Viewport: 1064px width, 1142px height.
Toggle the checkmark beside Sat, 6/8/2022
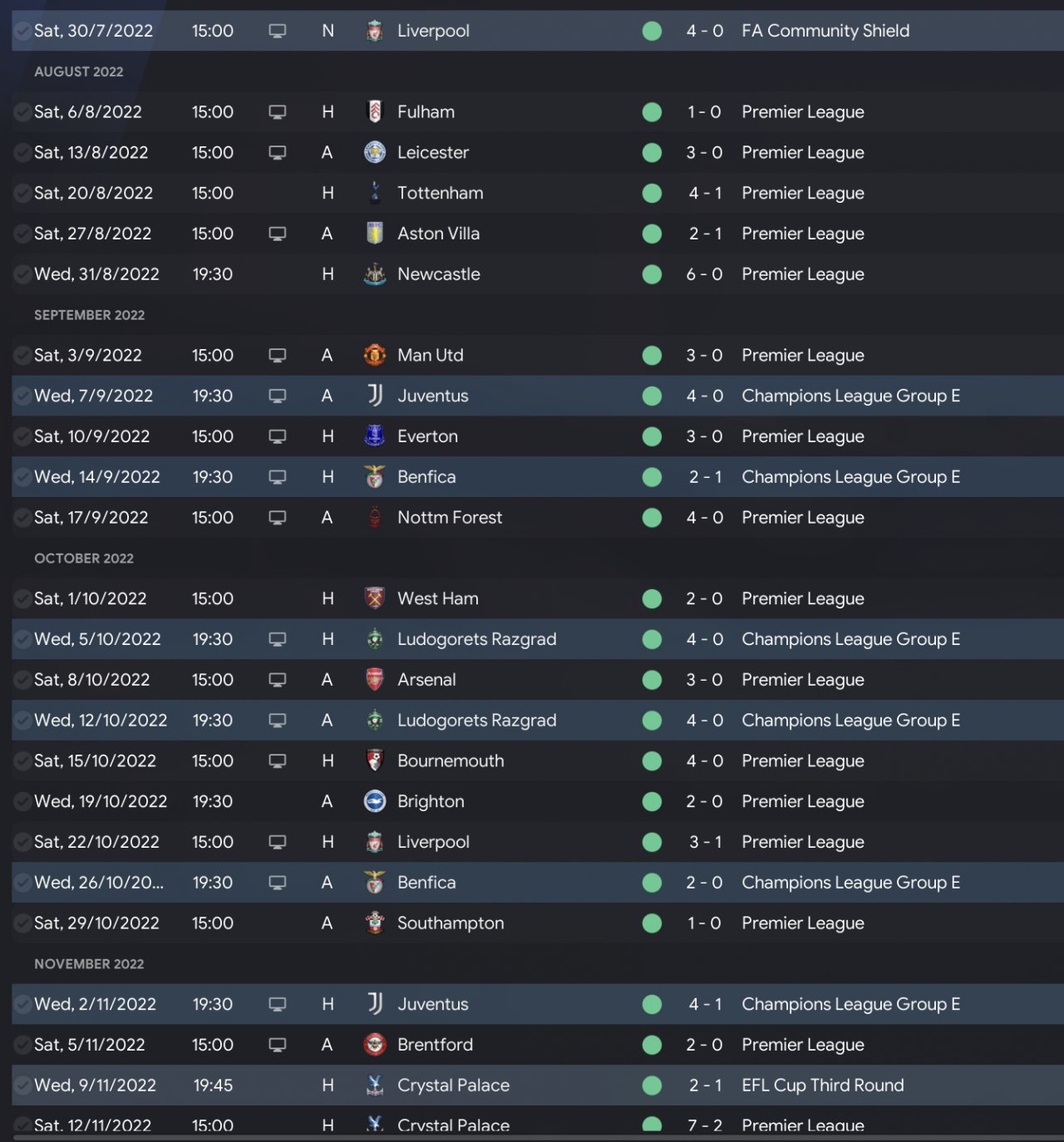pos(22,111)
